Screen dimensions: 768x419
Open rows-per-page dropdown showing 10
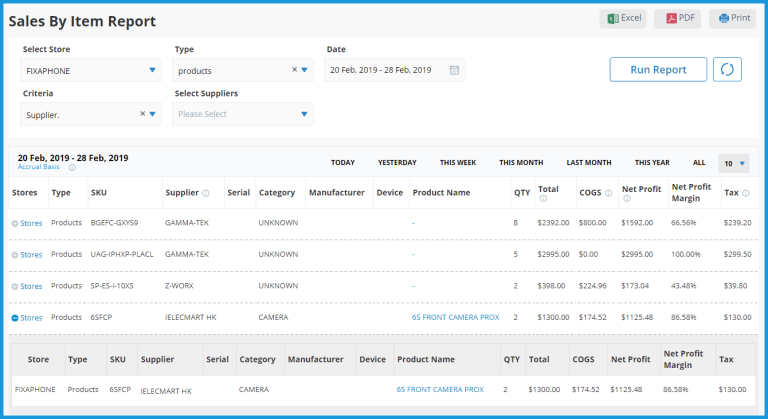click(734, 163)
